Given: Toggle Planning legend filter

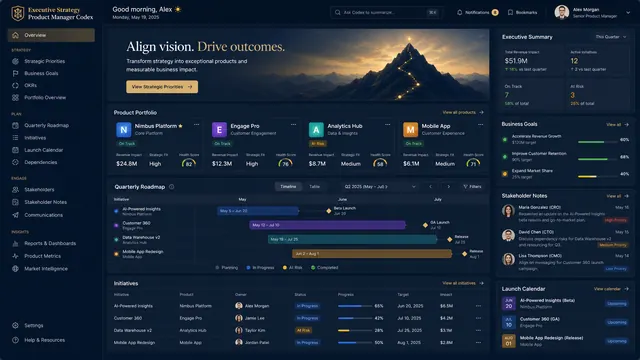Looking at the screenshot, I should click(227, 268).
